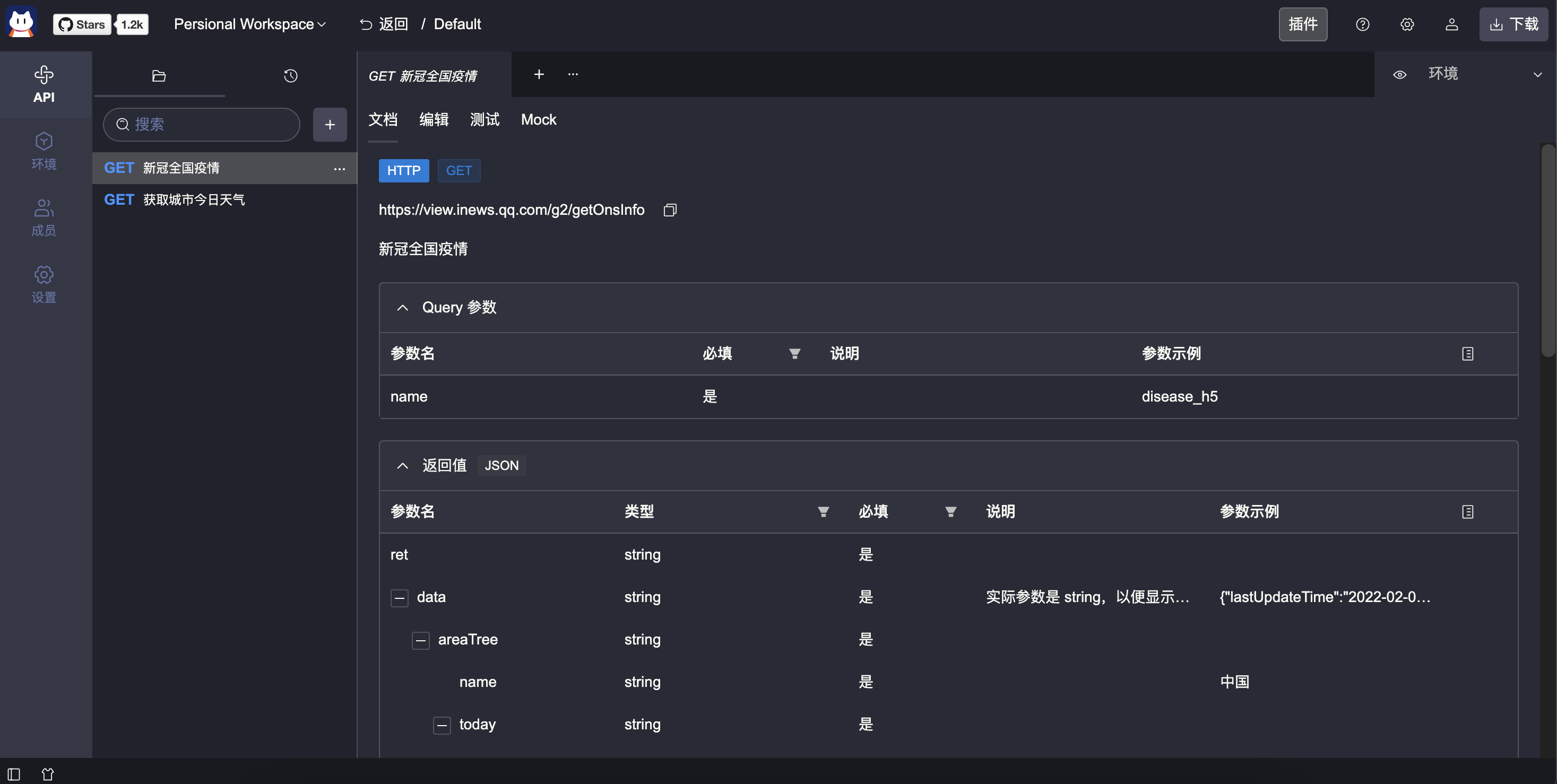Switch to the 测试 tab
This screenshot has width=1557, height=784.
(485, 119)
